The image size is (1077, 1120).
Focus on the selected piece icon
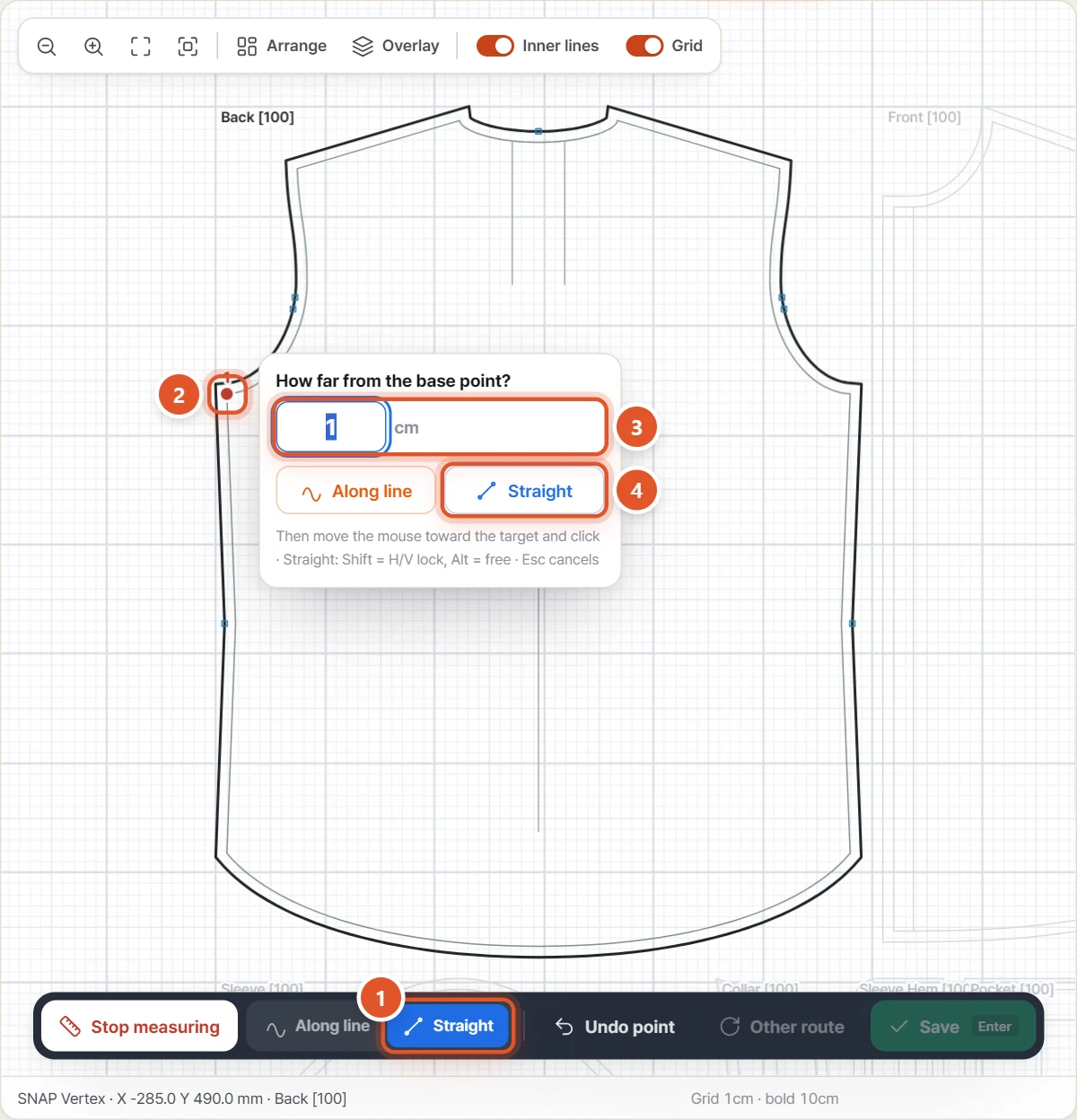(x=188, y=47)
